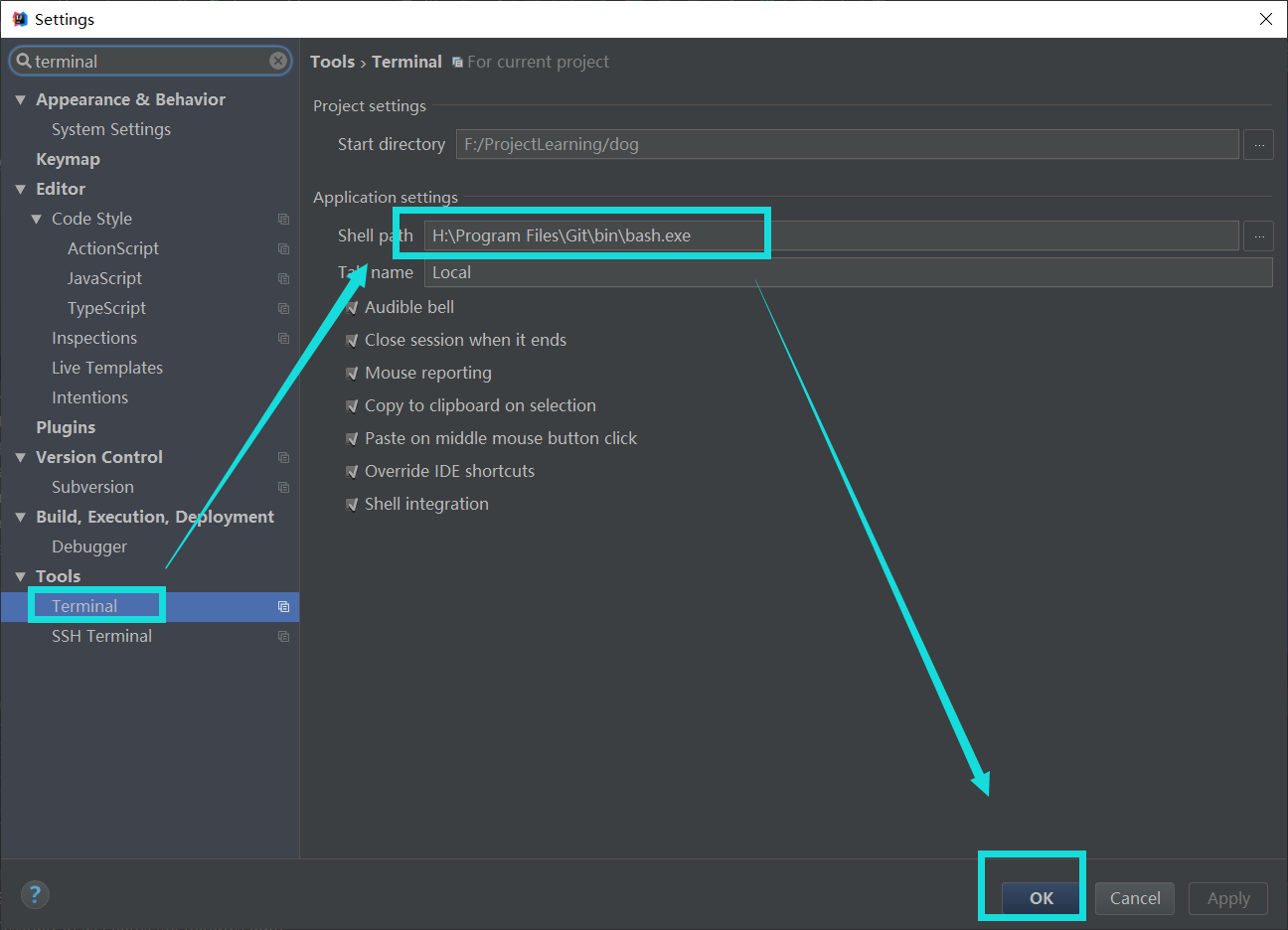The height and width of the screenshot is (930, 1288).
Task: Toggle the Mouse reporting checkbox
Action: click(x=351, y=373)
